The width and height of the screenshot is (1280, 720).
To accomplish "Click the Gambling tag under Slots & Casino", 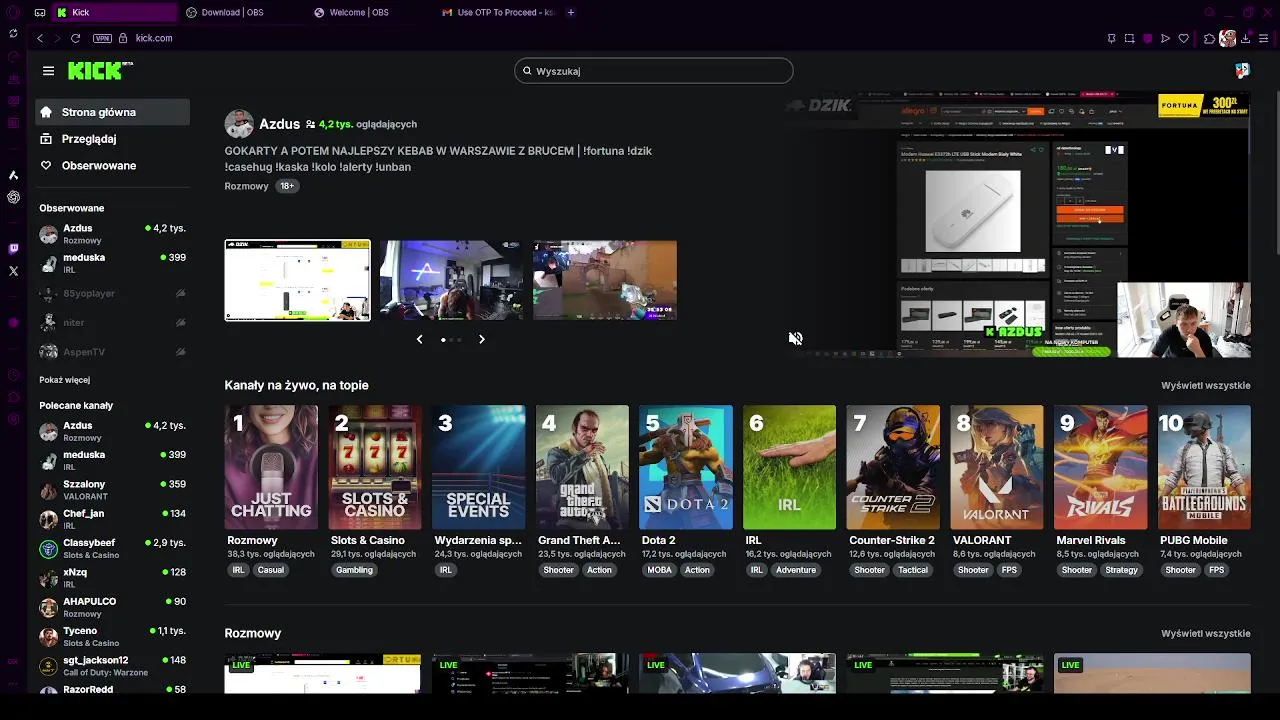I will click(x=354, y=570).
